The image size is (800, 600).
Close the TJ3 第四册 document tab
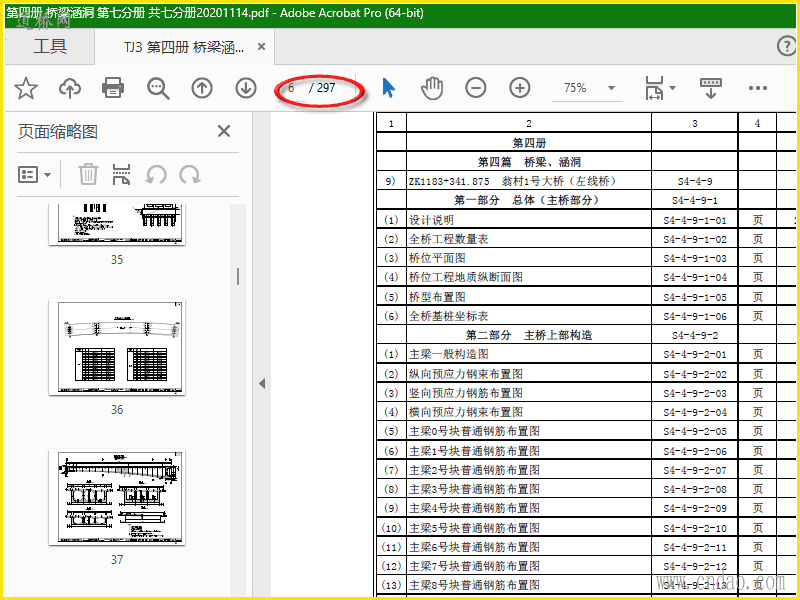261,47
